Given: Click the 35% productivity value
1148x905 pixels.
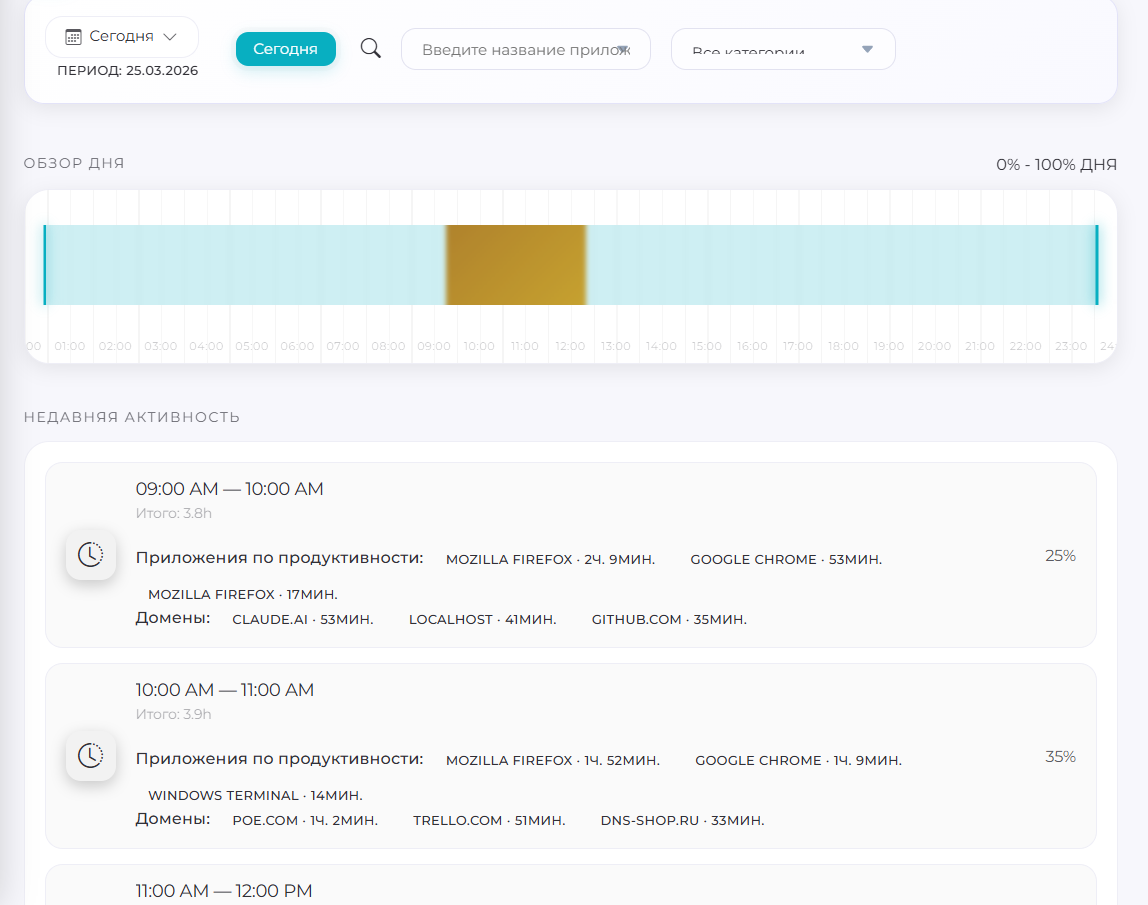Looking at the screenshot, I should click(x=1060, y=756).
